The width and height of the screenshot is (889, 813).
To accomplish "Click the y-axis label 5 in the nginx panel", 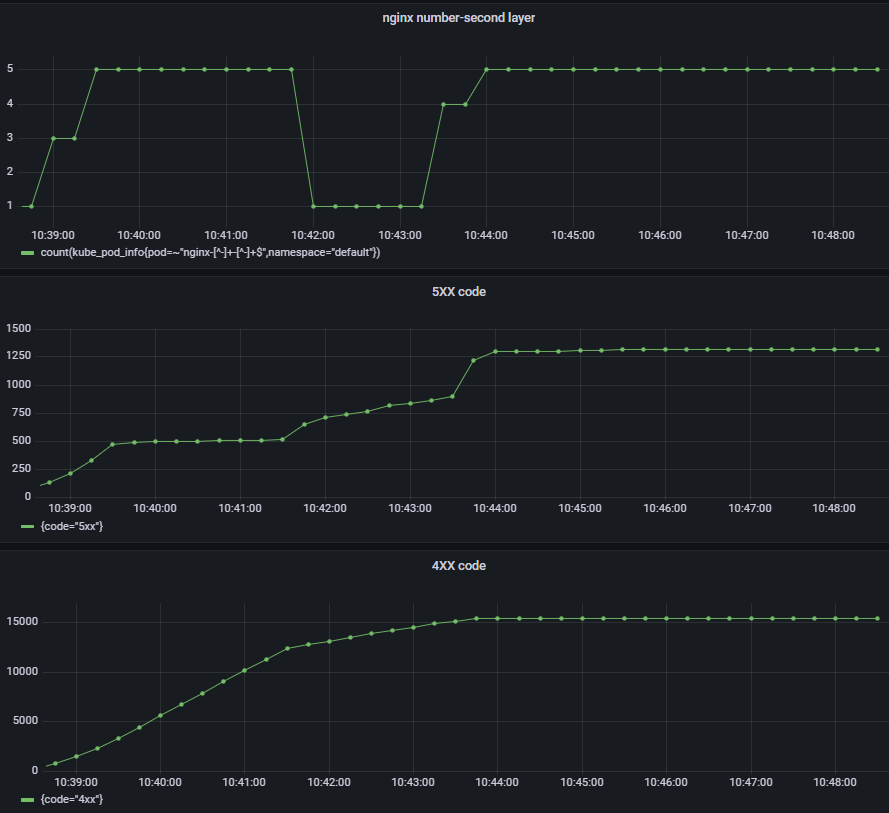I will coord(10,70).
